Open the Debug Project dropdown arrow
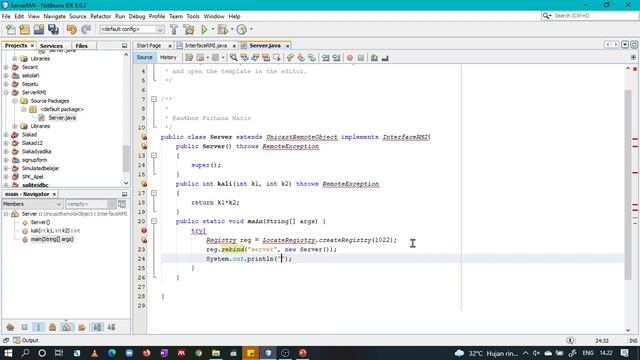640x360 pixels. coord(231,29)
